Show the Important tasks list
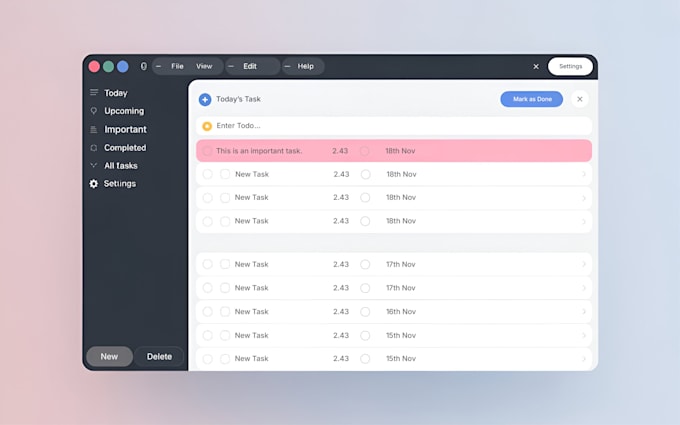This screenshot has width=680, height=425. [125, 129]
